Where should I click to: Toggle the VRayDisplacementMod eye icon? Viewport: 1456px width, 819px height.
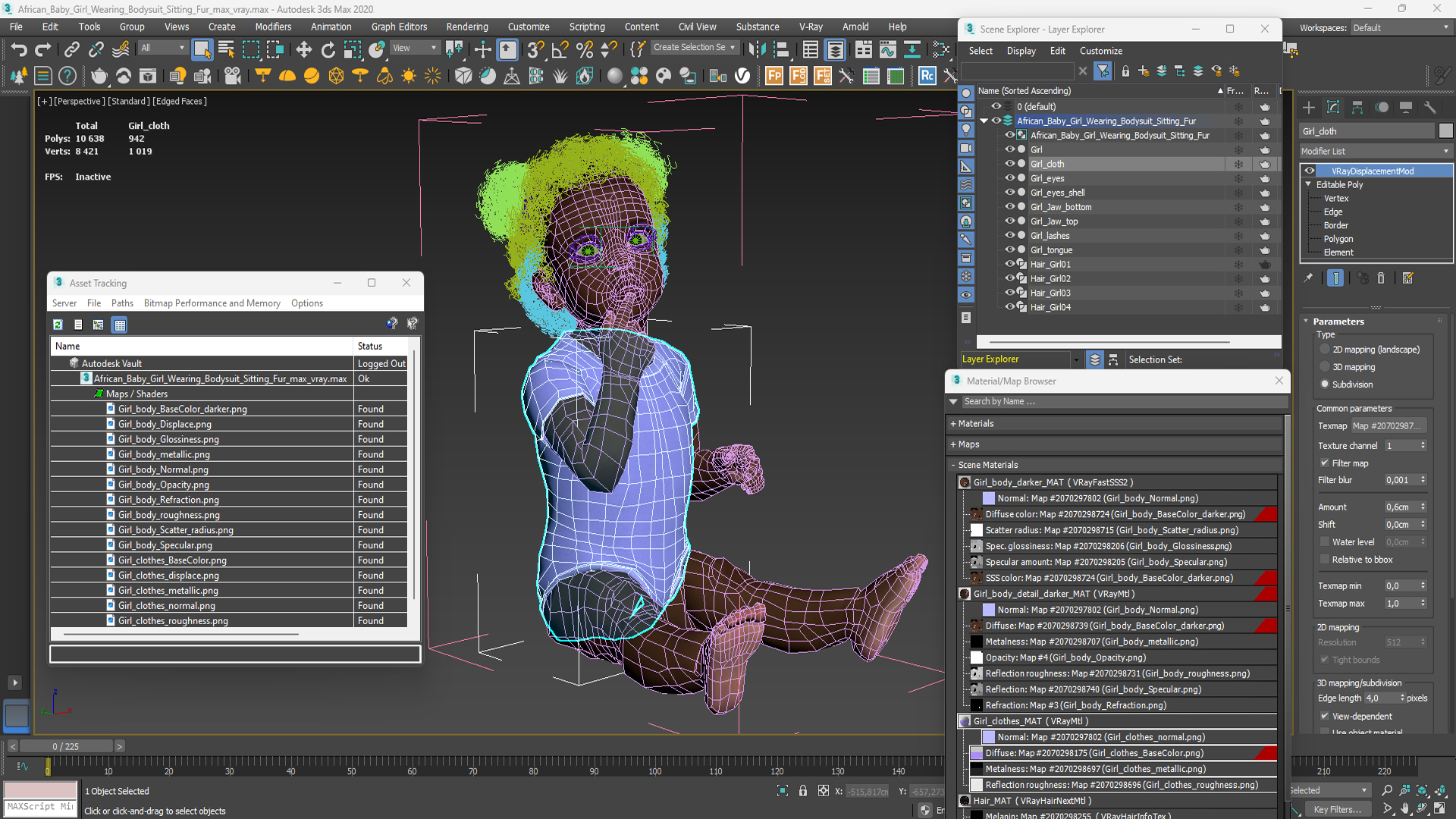(1310, 171)
